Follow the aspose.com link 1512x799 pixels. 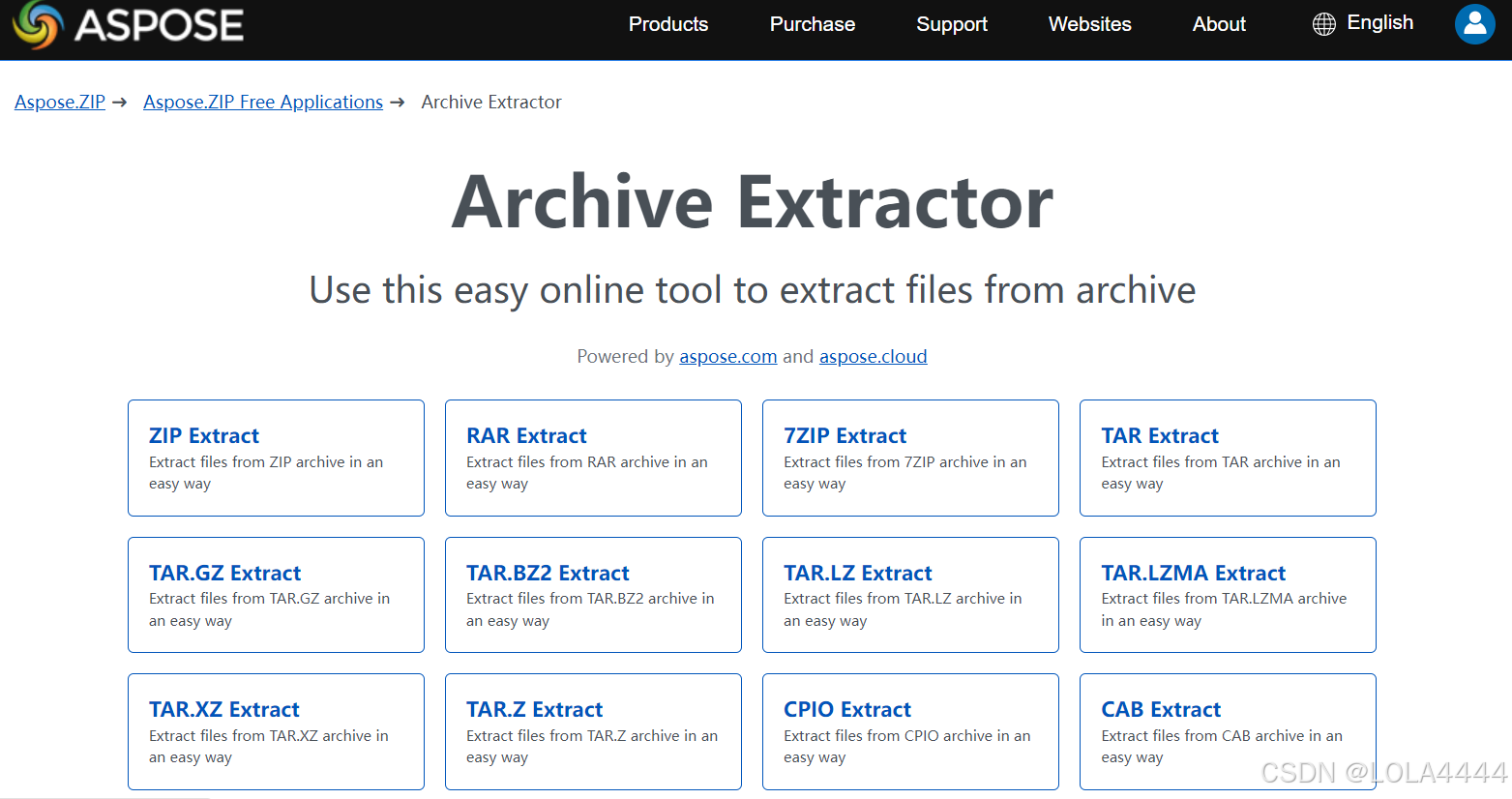pos(728,357)
